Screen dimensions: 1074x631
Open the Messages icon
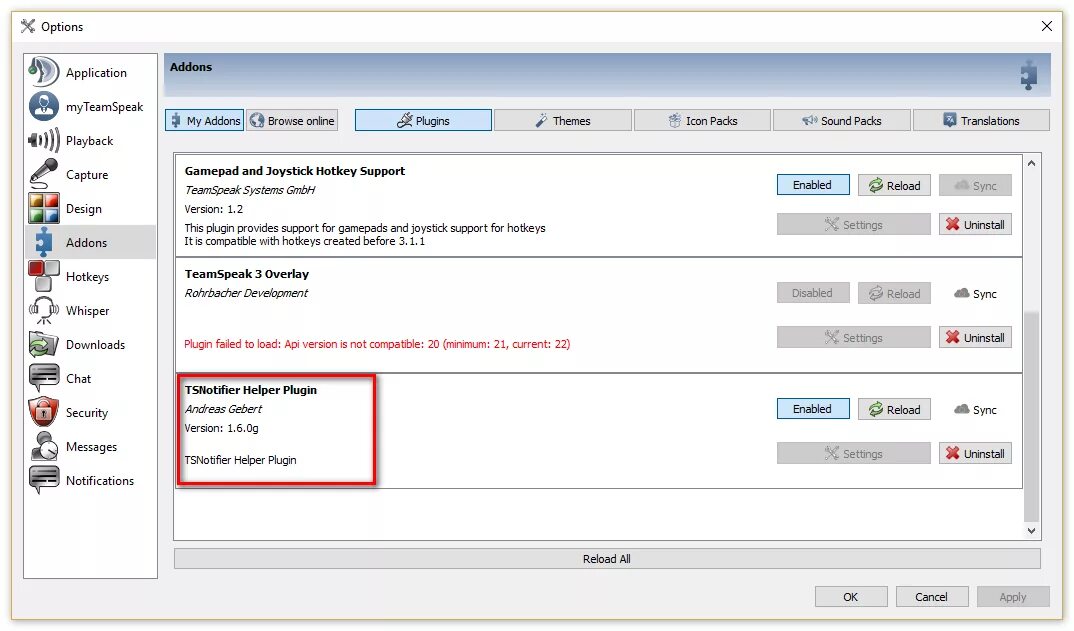tap(43, 446)
